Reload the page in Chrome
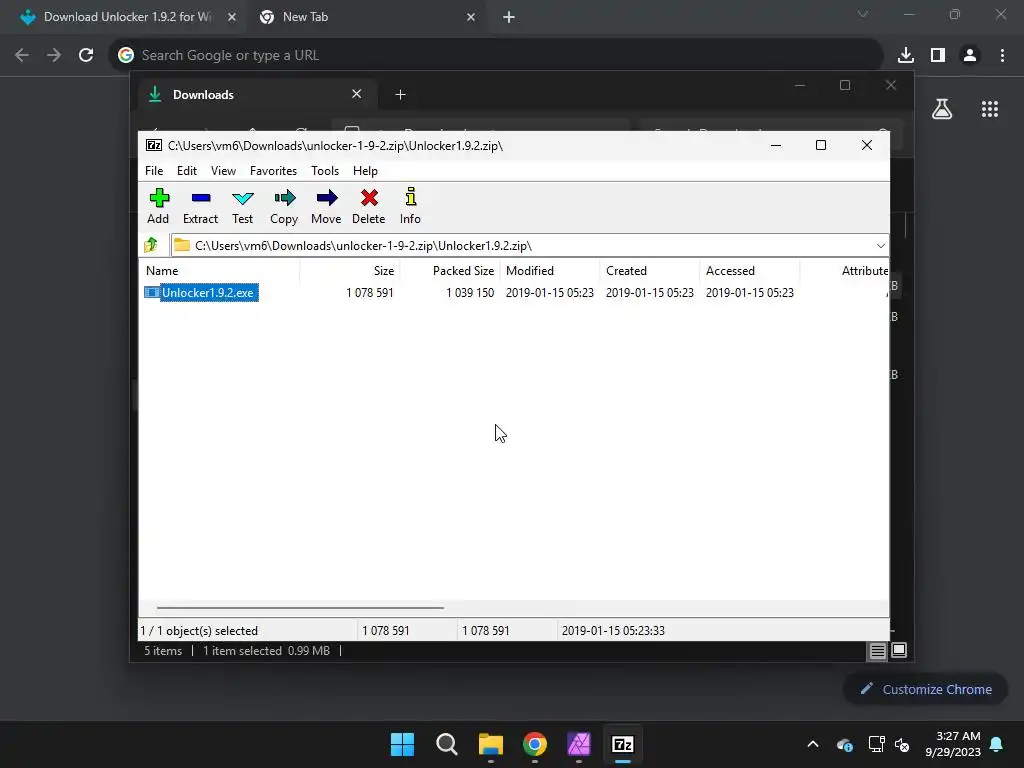Viewport: 1024px width, 768px height. (x=86, y=55)
